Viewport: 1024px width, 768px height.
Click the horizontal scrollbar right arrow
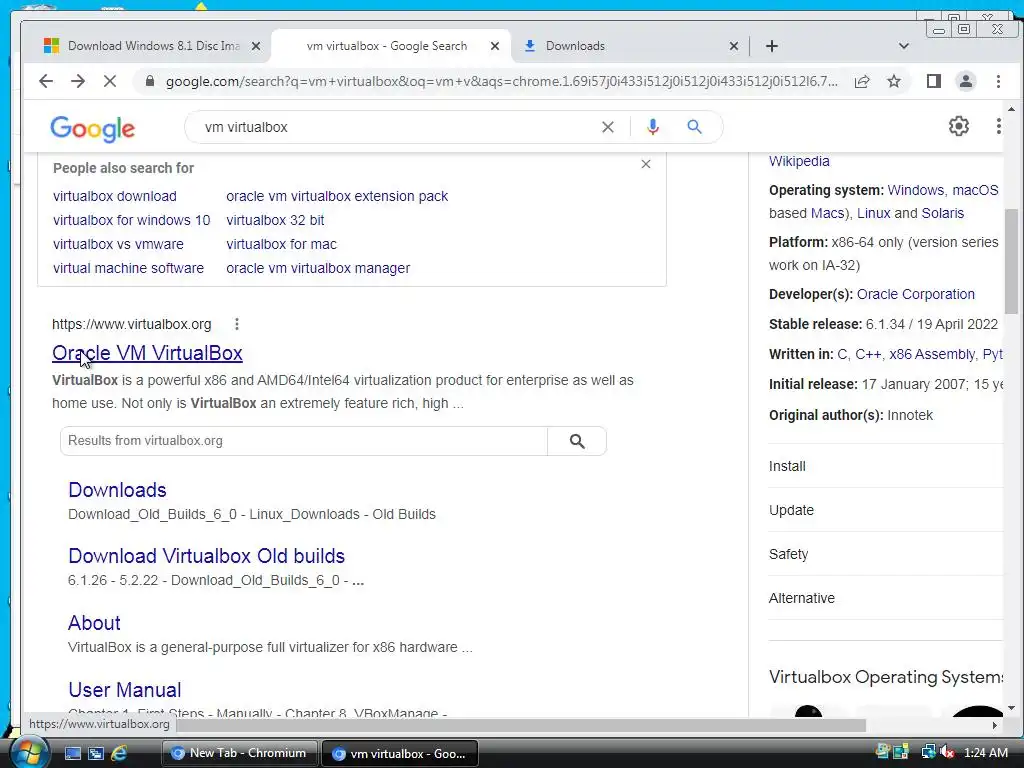pos(994,725)
